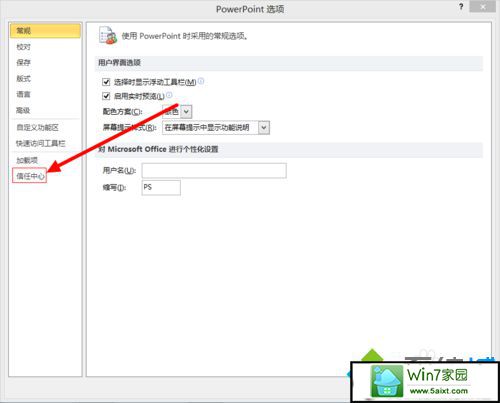The image size is (500, 403).
Task: Expand the 配色方案 color scheme dropdown
Action: [x=186, y=112]
